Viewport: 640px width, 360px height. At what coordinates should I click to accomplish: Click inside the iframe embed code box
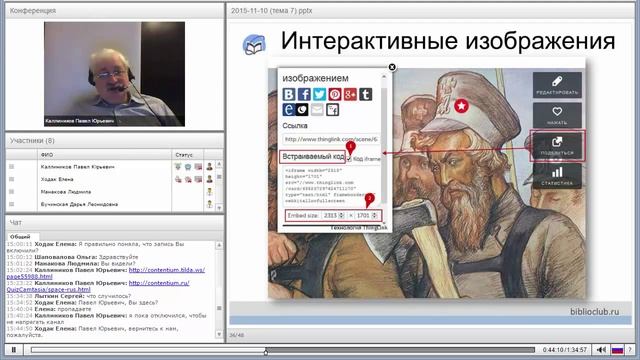(331, 185)
